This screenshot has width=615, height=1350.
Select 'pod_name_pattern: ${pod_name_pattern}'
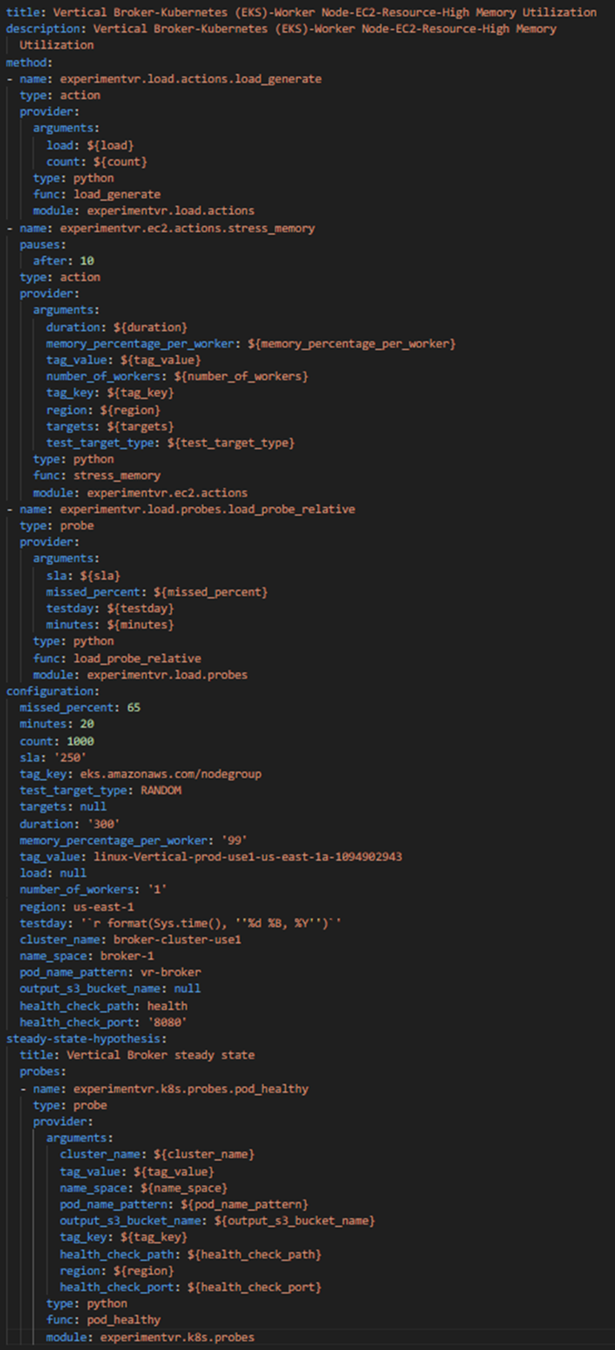[x=184, y=1204]
